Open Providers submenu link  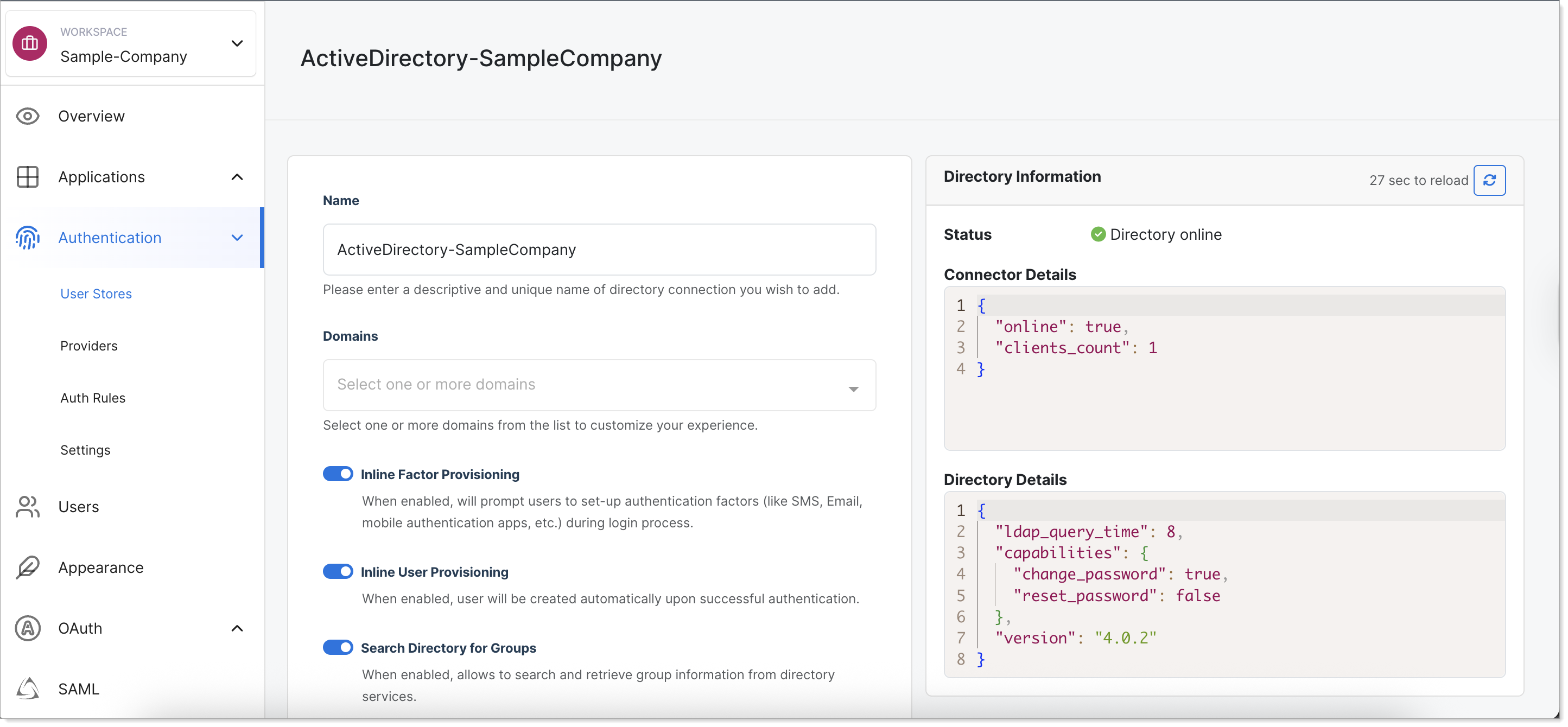point(89,346)
